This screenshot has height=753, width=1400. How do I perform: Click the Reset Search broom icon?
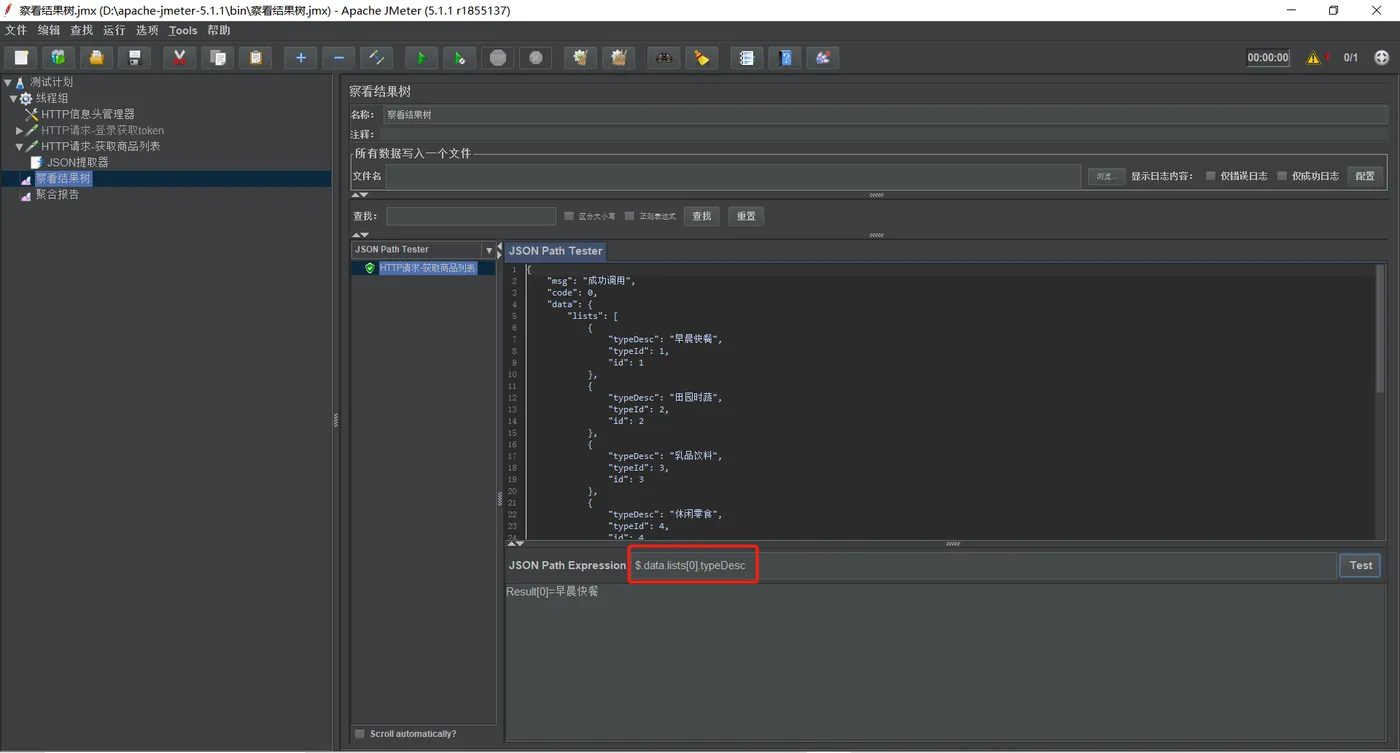(701, 58)
